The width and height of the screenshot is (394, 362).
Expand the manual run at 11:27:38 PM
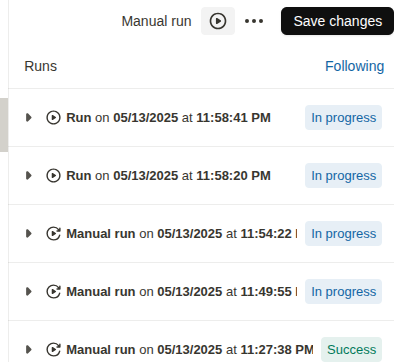pyautogui.click(x=29, y=350)
